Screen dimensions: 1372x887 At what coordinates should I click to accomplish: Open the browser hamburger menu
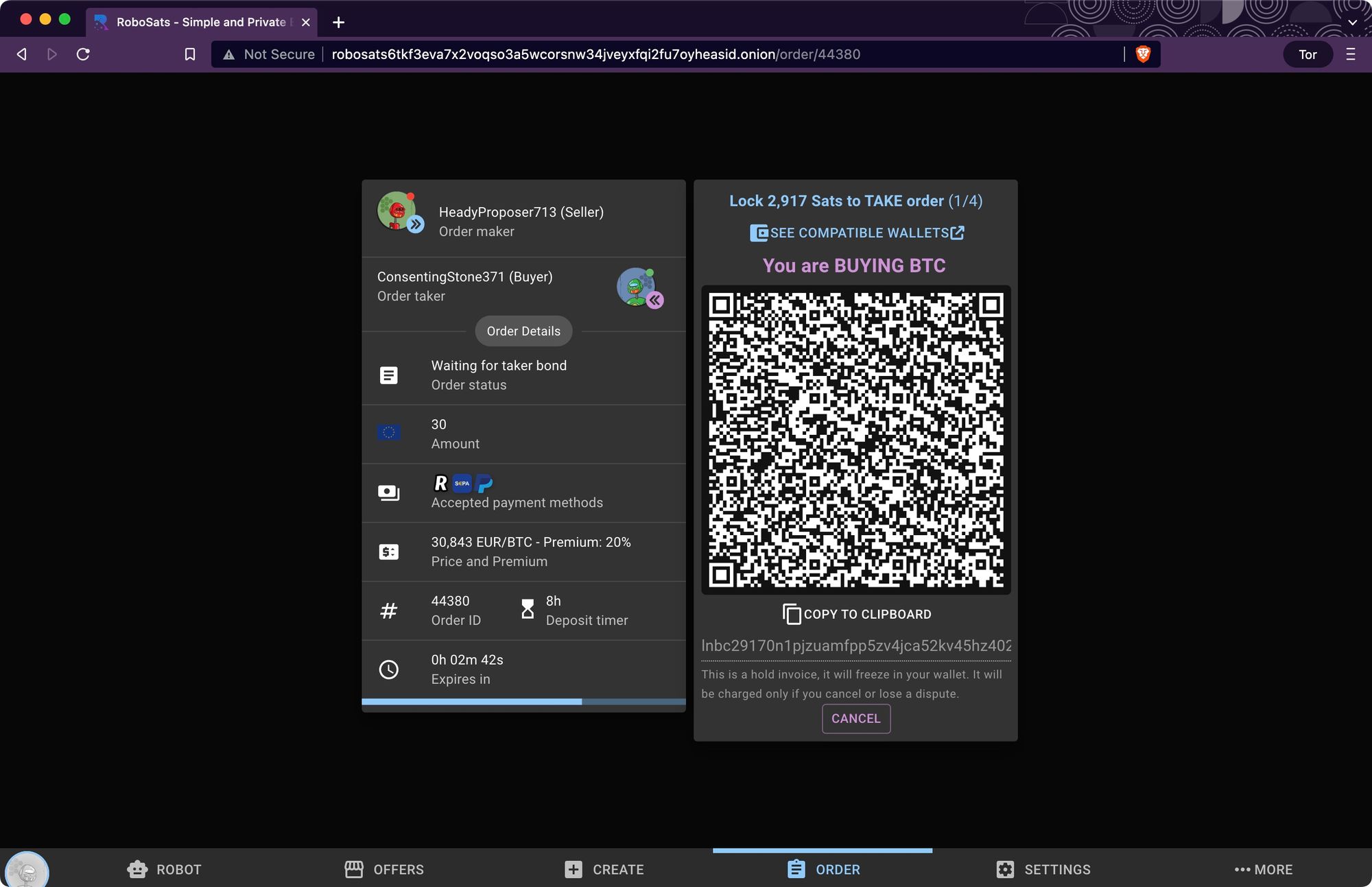tap(1351, 54)
